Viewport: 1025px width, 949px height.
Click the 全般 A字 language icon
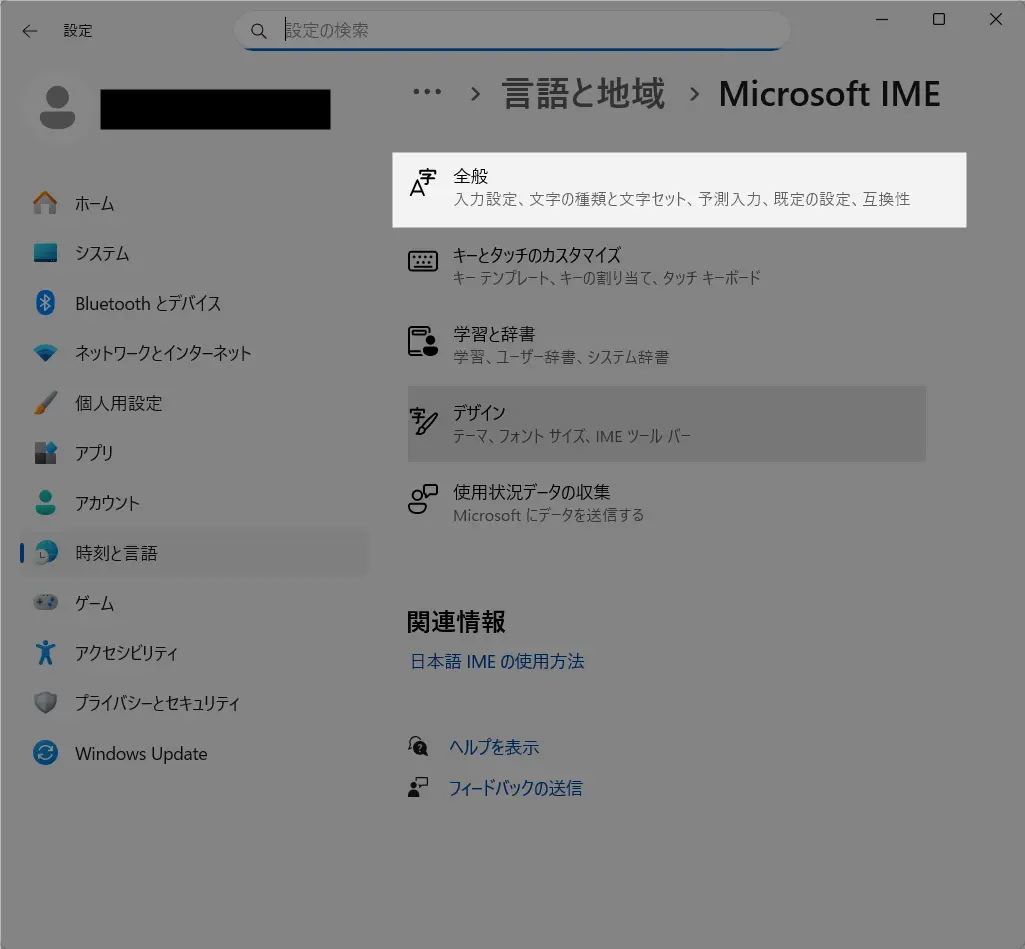pyautogui.click(x=423, y=182)
